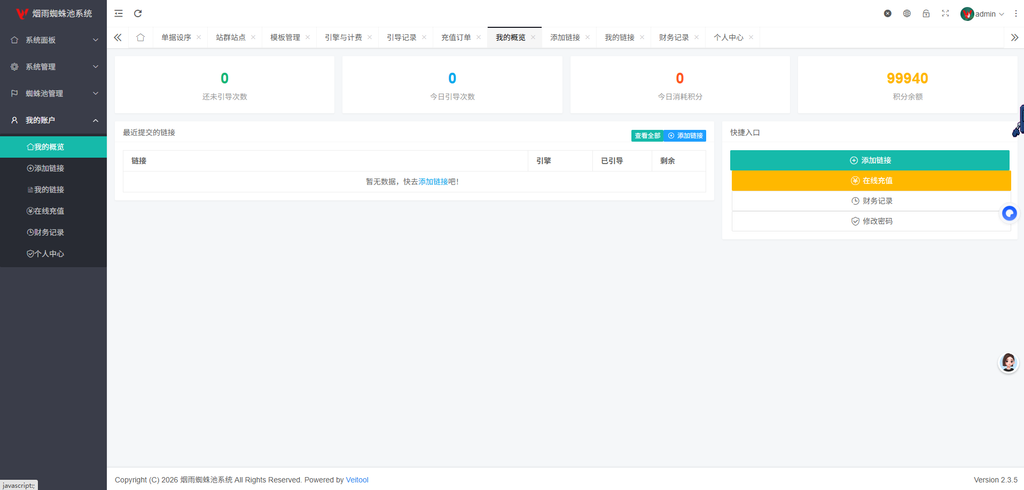Select 添加链接 in the sidebar
The image size is (1024, 490).
(54, 169)
